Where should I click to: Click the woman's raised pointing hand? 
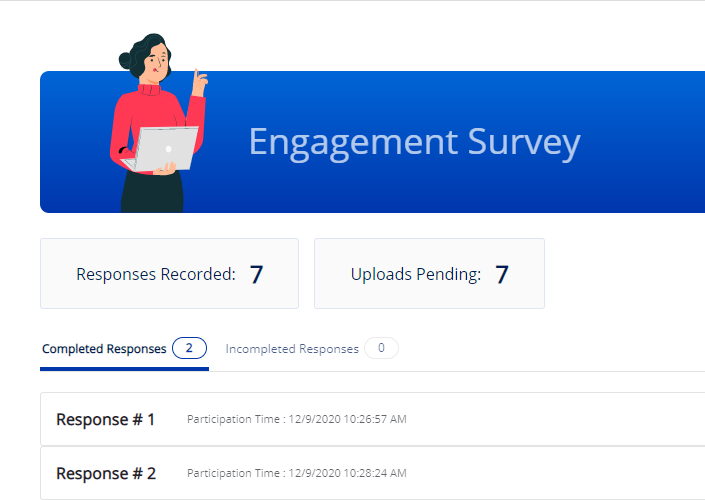pyautogui.click(x=198, y=80)
